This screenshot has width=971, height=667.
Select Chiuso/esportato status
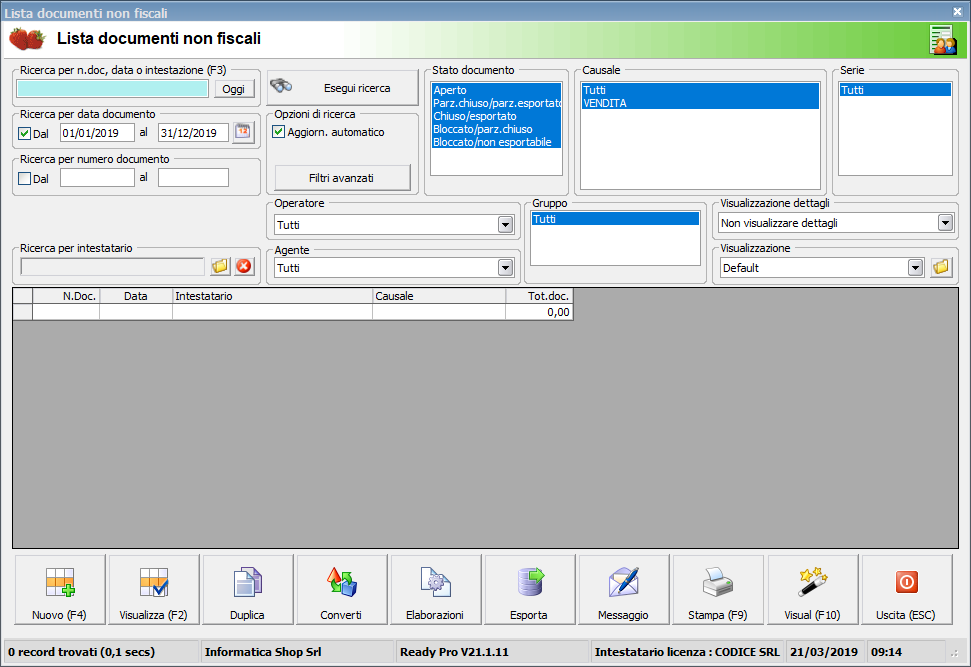point(497,116)
